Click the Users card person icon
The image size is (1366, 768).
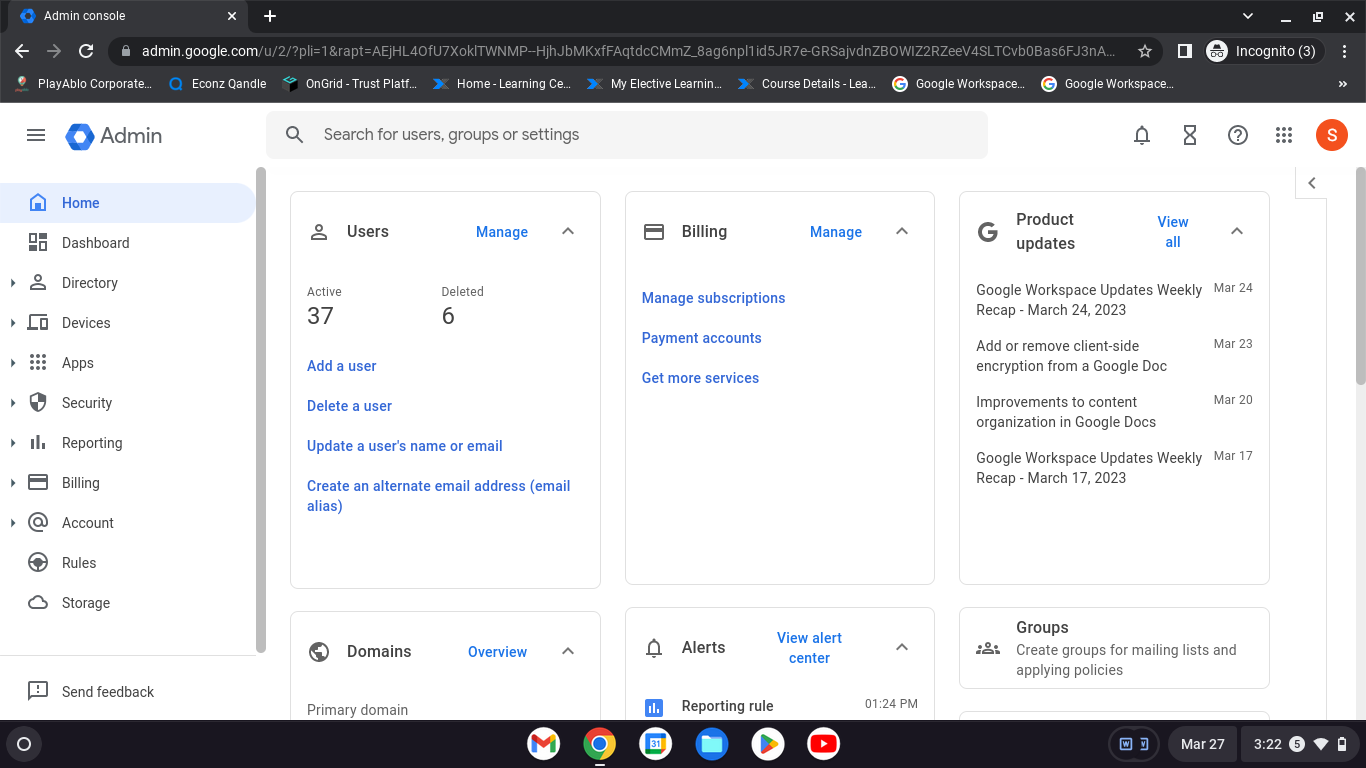point(319,232)
